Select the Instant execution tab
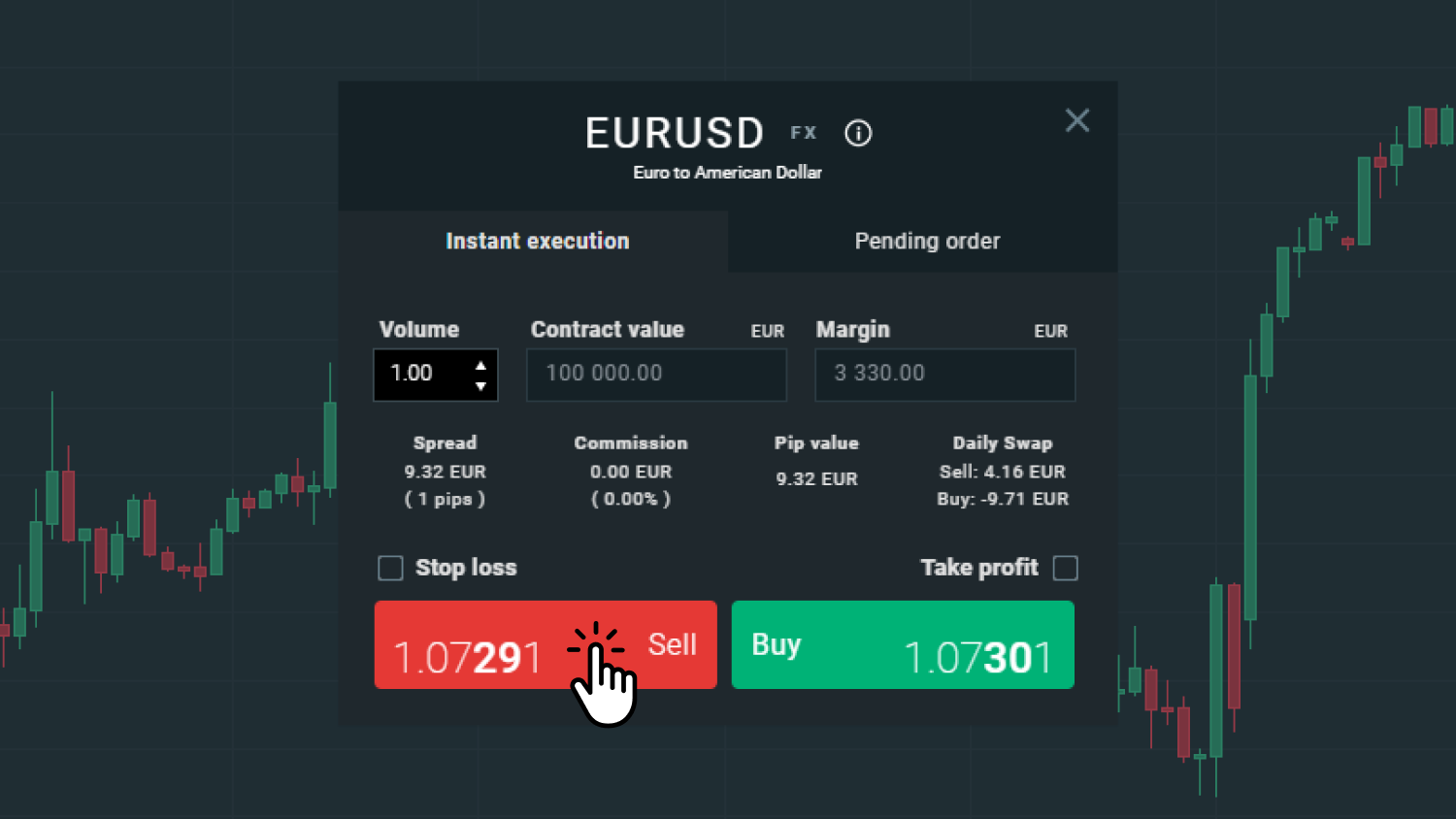1456x819 pixels. 537,241
